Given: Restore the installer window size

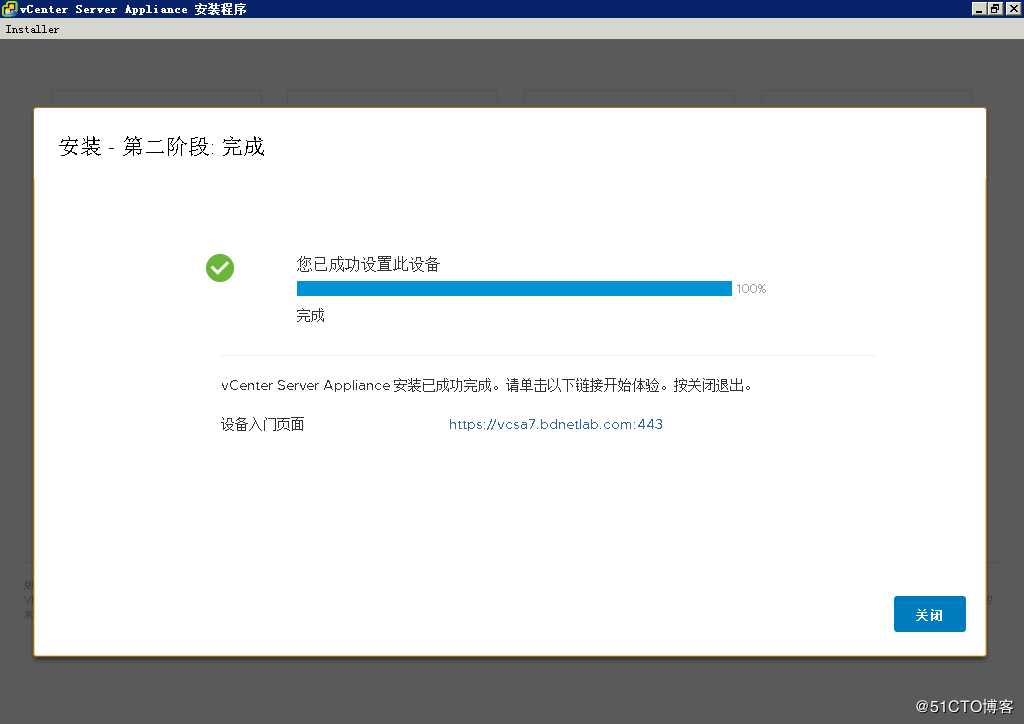Looking at the screenshot, I should pyautogui.click(x=994, y=8).
